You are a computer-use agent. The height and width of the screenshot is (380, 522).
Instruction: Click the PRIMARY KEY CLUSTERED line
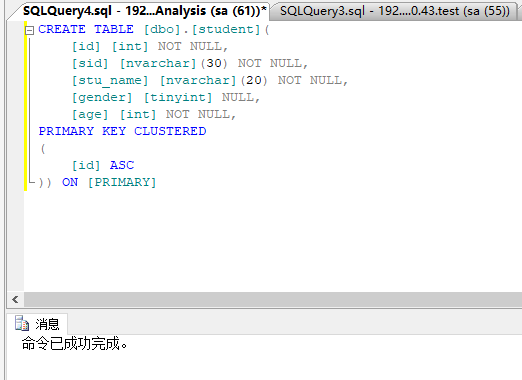pos(123,131)
